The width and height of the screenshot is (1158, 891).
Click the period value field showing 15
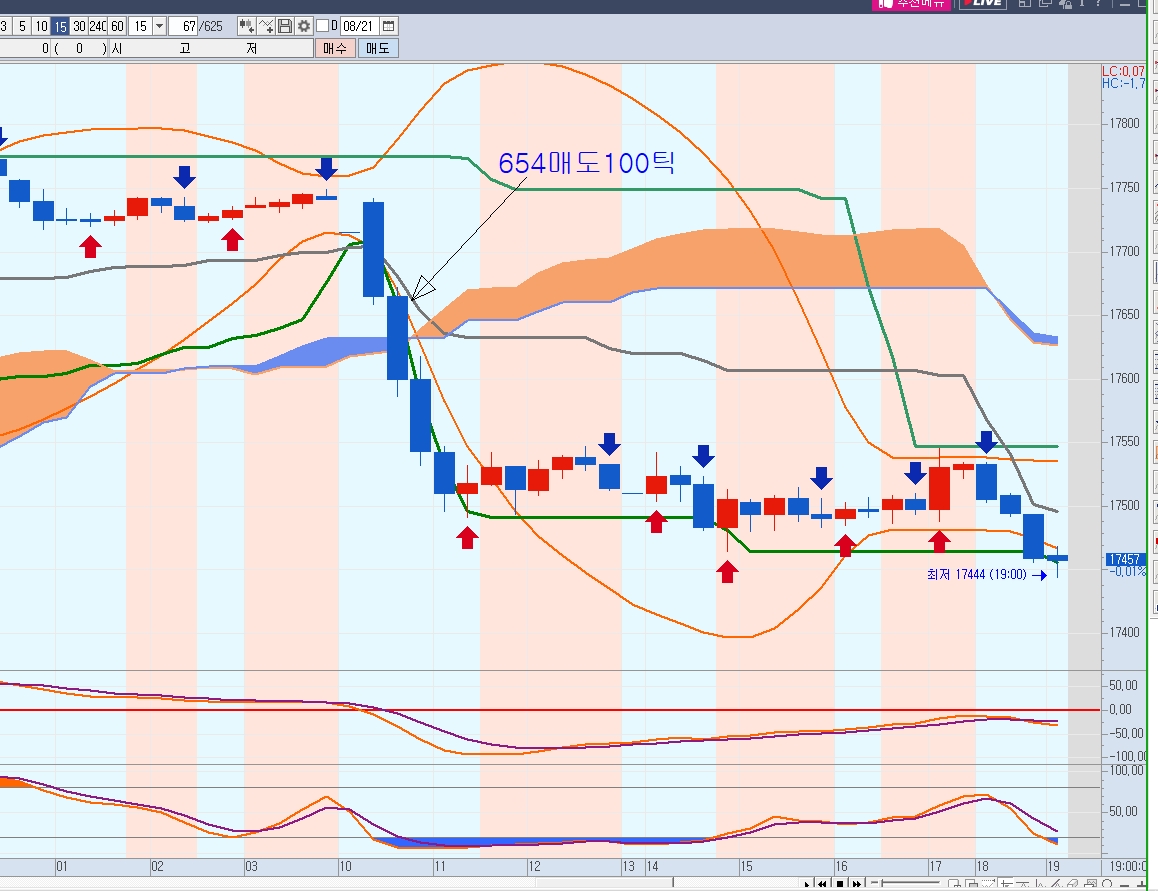click(x=140, y=27)
